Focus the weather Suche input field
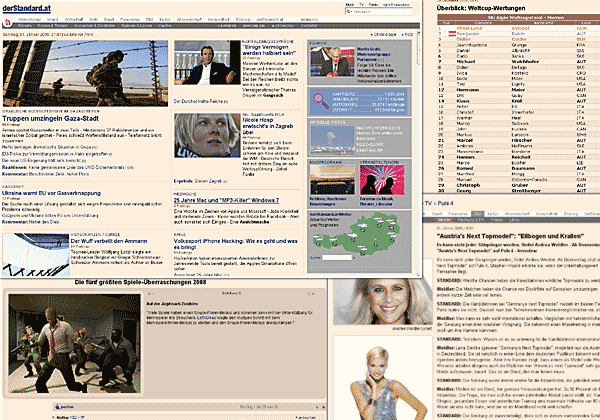 337,258
